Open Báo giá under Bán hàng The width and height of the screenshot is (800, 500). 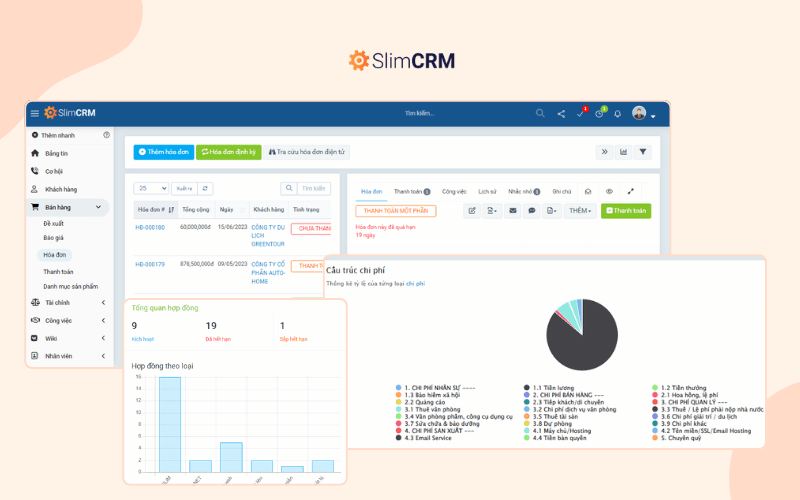(x=53, y=238)
